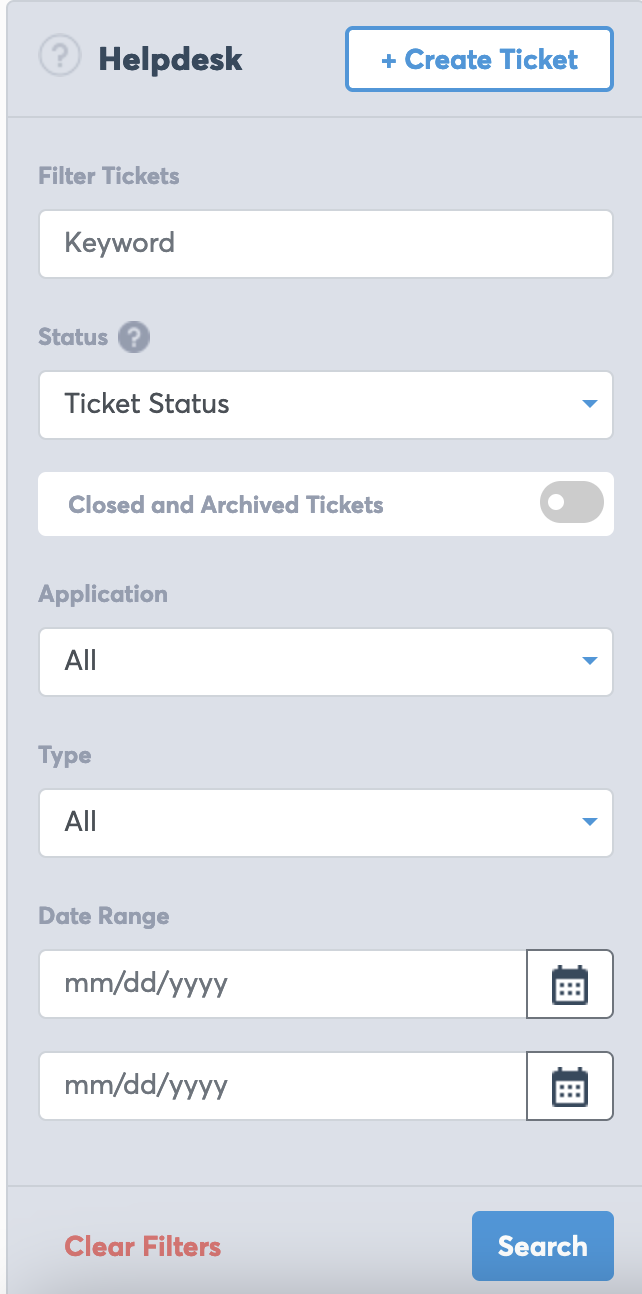Toggle the Closed and Archived Tickets switch
Screen dimensions: 642x1294
[x=572, y=503]
